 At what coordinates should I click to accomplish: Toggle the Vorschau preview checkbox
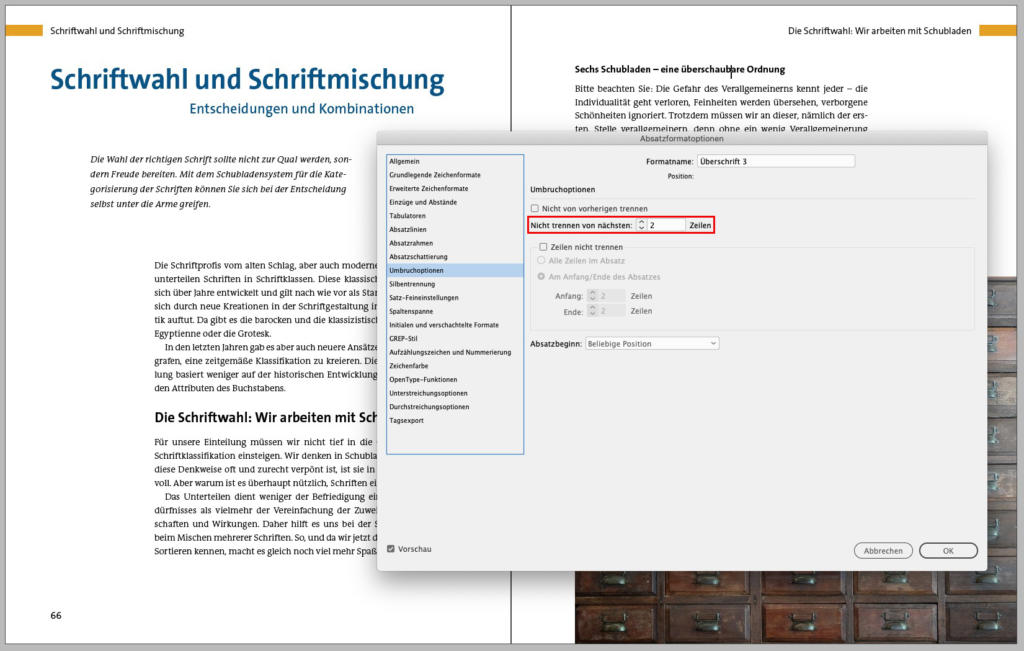[390, 549]
